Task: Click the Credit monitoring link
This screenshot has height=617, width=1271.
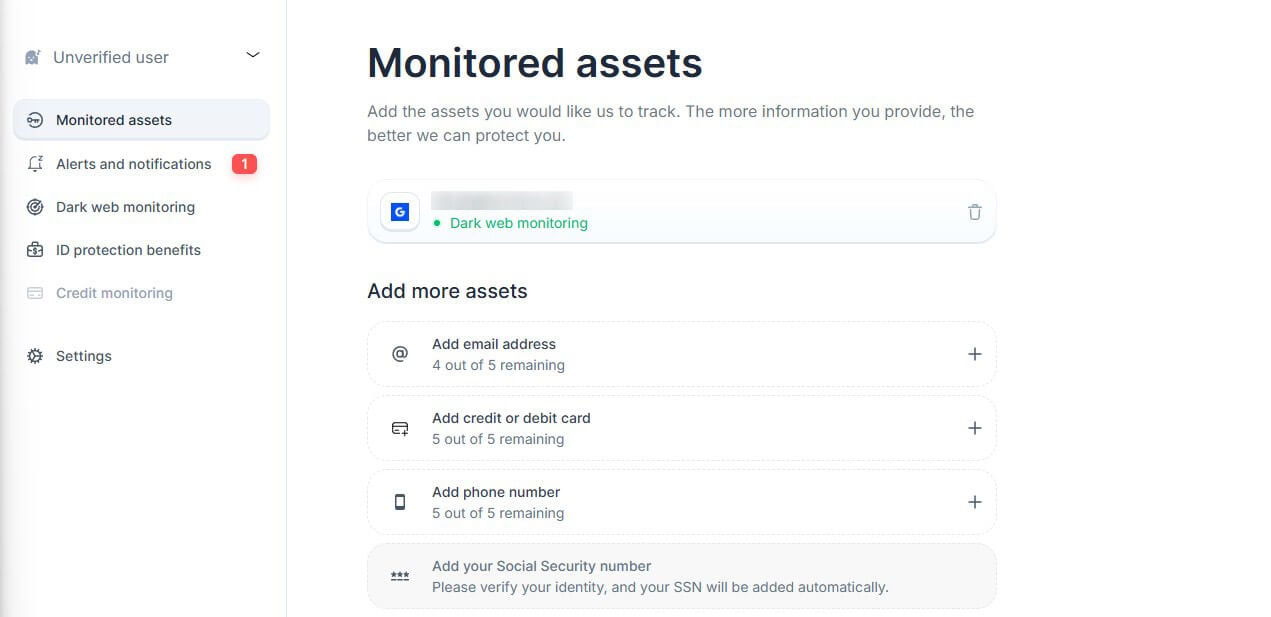Action: click(114, 292)
